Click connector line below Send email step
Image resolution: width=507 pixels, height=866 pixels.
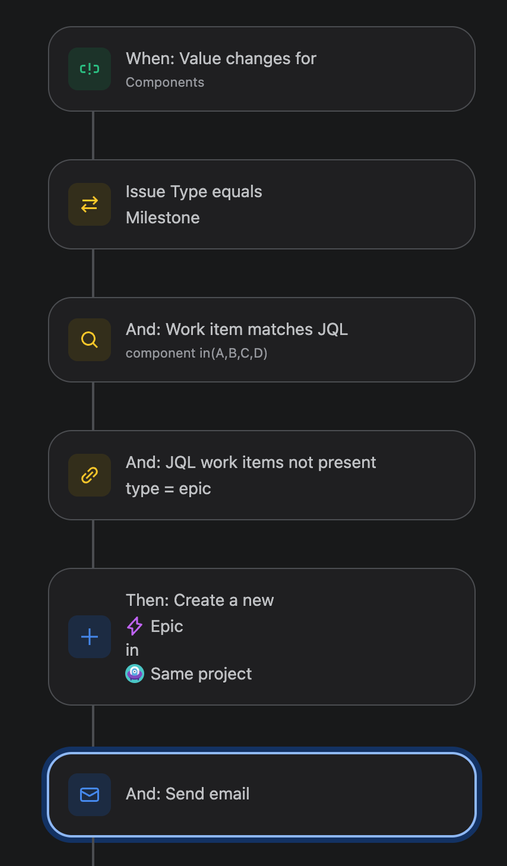coord(93,852)
